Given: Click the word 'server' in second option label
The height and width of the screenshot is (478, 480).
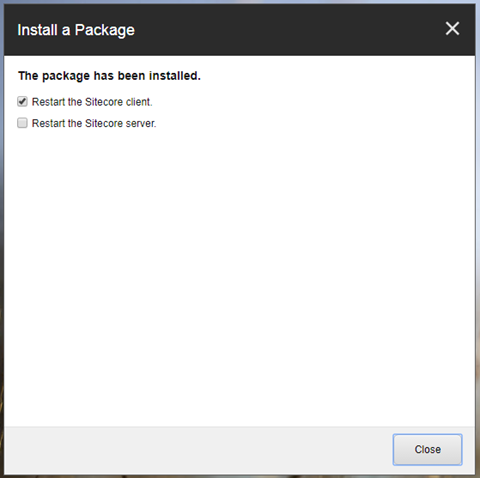Looking at the screenshot, I should click(141, 123).
